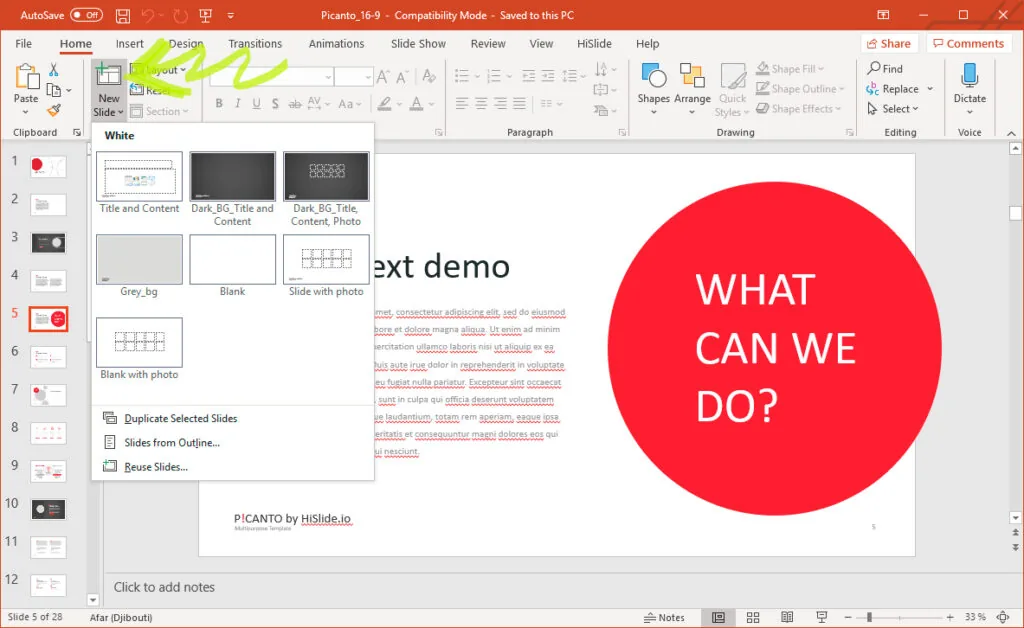
Task: Open the Section dropdown
Action: tap(159, 112)
